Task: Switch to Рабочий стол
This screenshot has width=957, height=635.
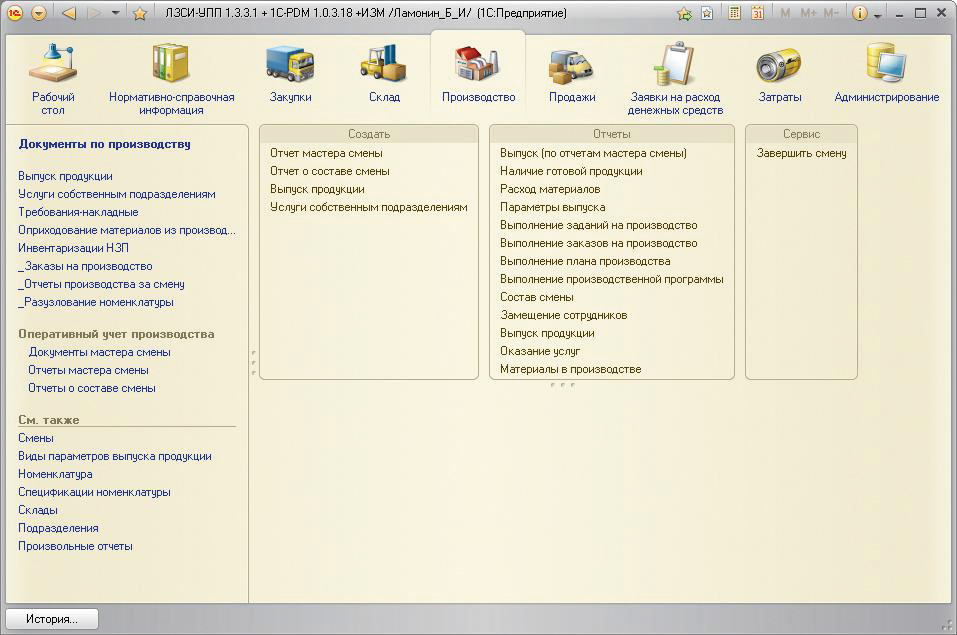Action: point(53,74)
